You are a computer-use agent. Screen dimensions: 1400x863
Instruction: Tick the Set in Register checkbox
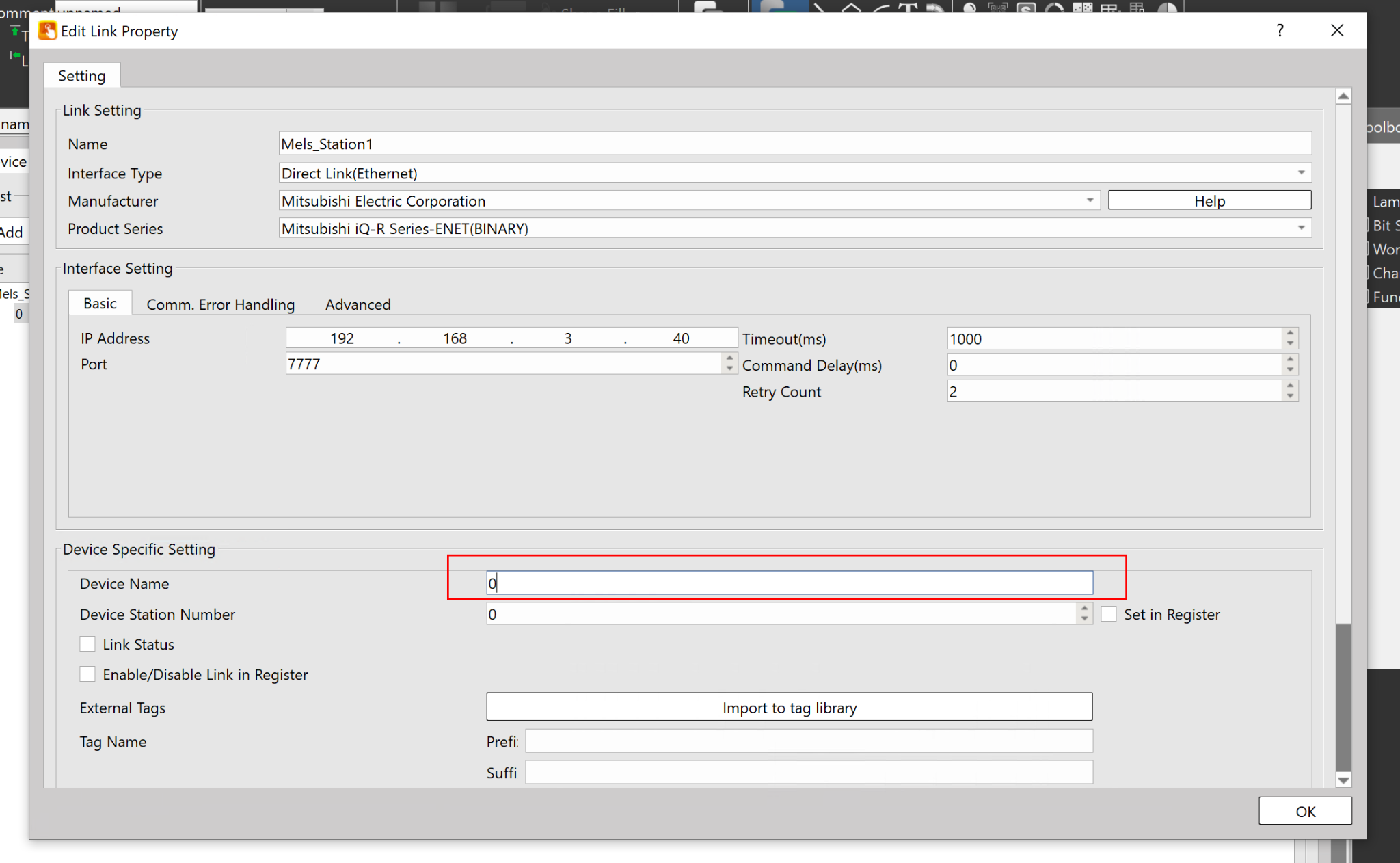[1109, 614]
